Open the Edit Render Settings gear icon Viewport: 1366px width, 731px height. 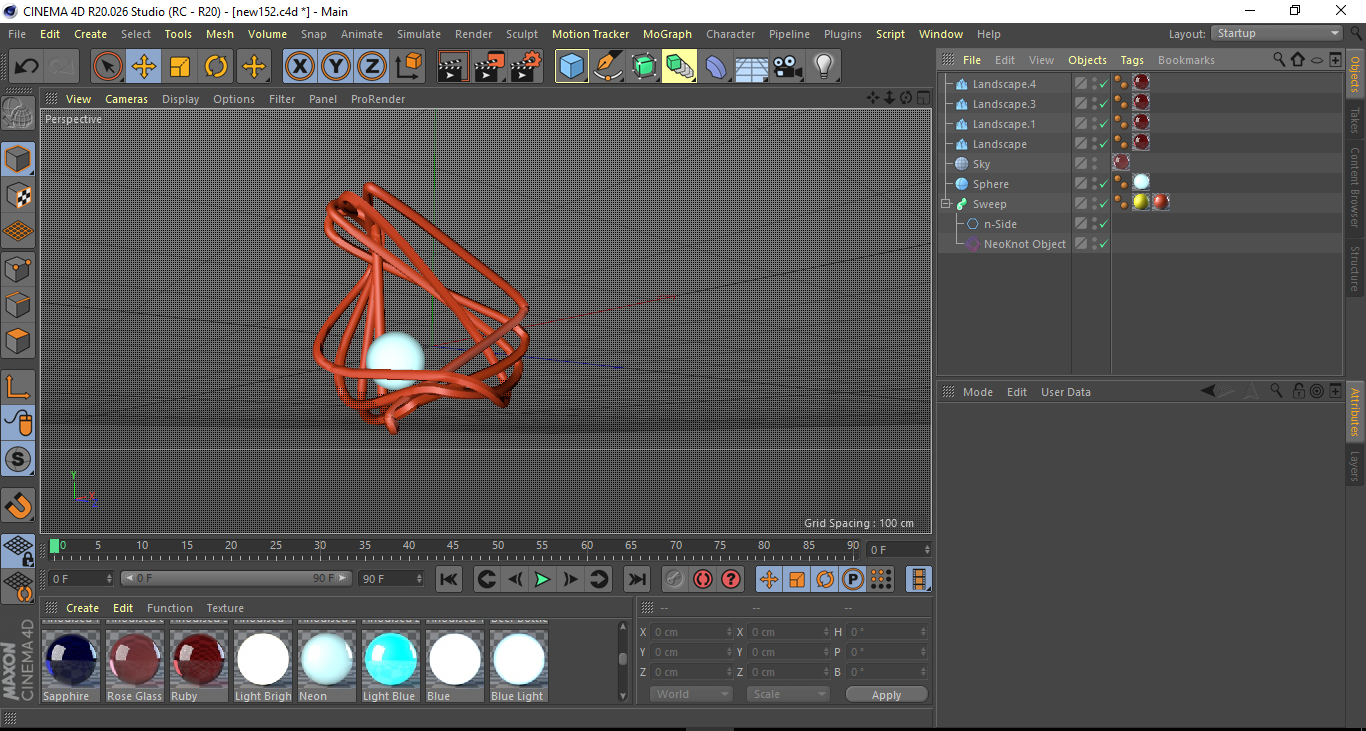tap(526, 67)
